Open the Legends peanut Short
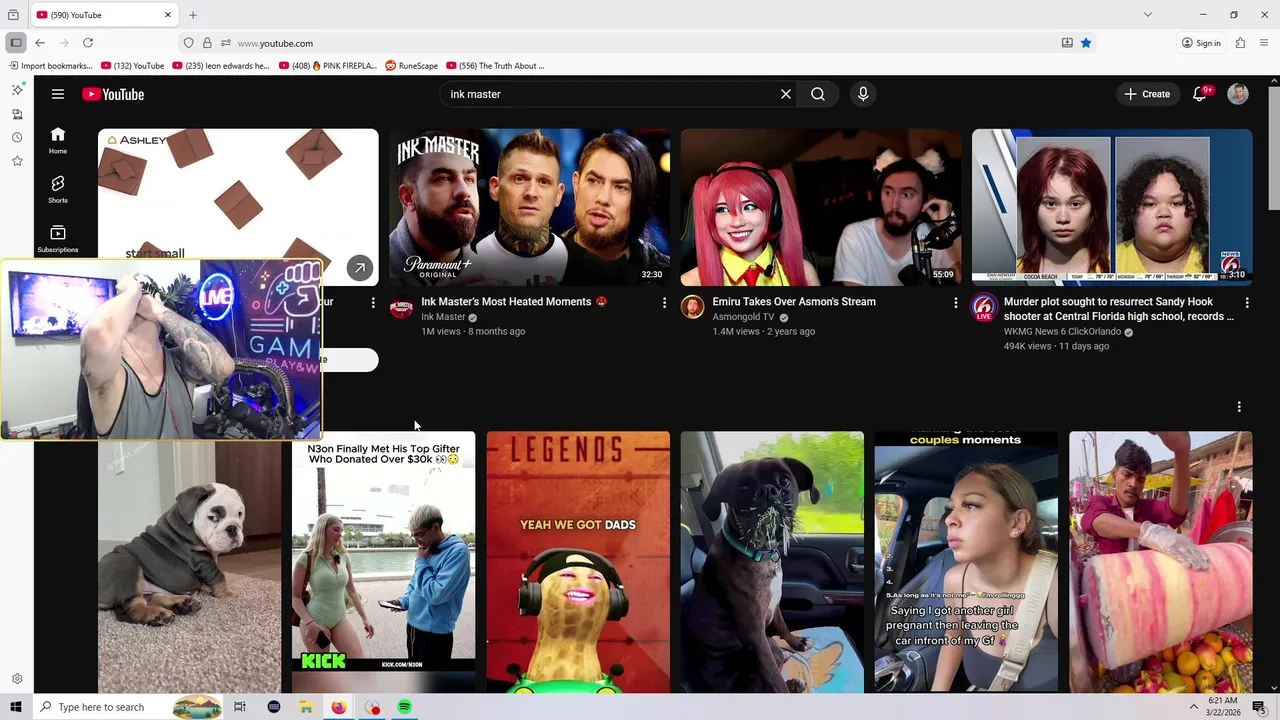This screenshot has width=1280, height=720. tap(578, 562)
